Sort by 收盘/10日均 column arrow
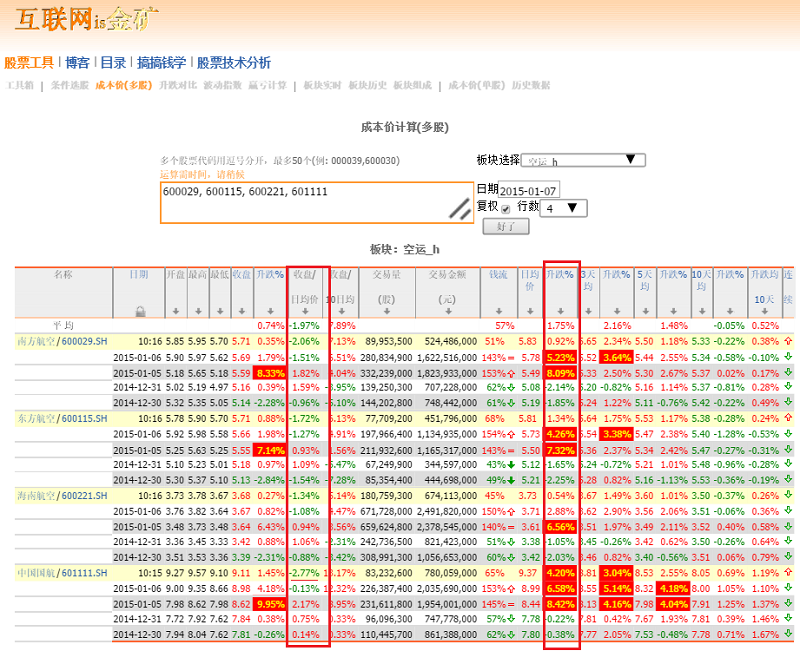The width and height of the screenshot is (800, 651). click(342, 311)
